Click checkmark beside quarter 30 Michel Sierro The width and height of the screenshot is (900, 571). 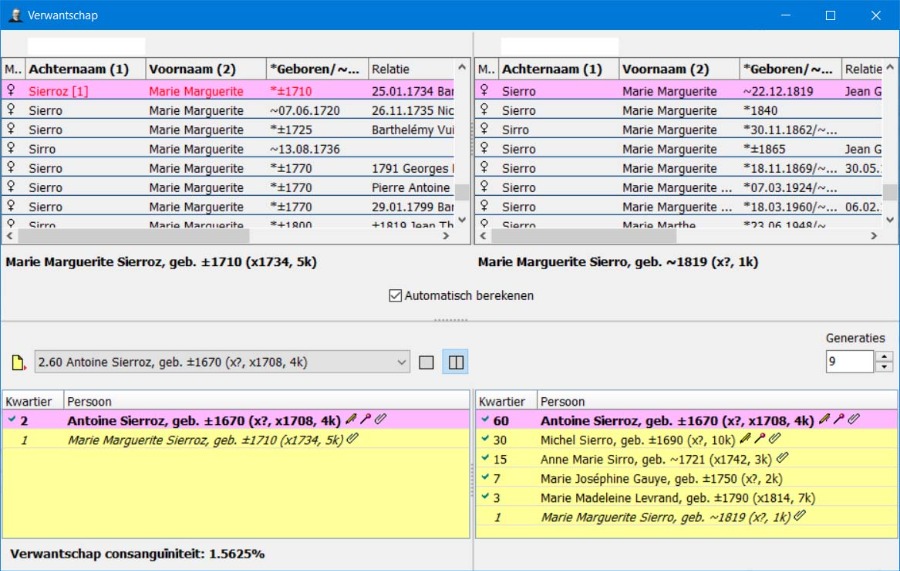pyautogui.click(x=485, y=440)
